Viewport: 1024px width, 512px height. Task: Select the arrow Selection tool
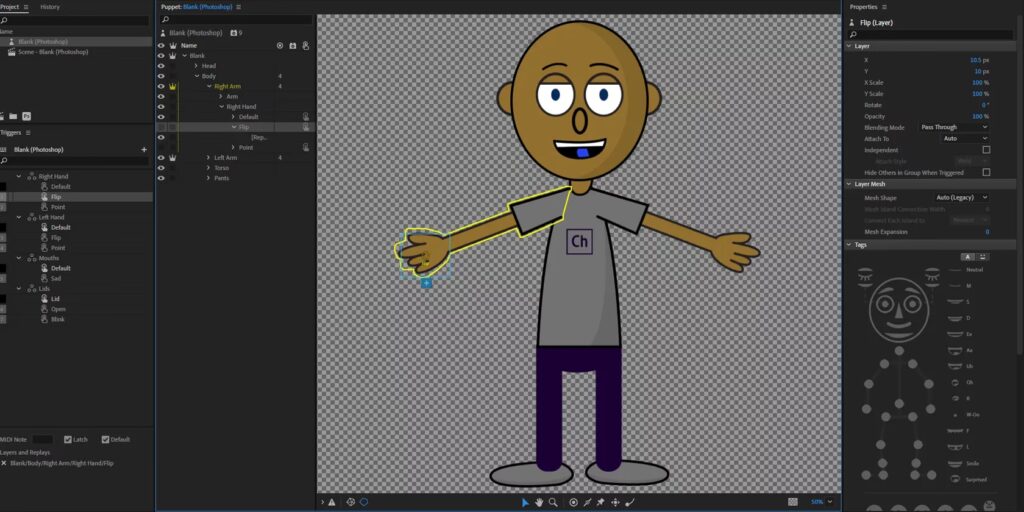pos(525,502)
